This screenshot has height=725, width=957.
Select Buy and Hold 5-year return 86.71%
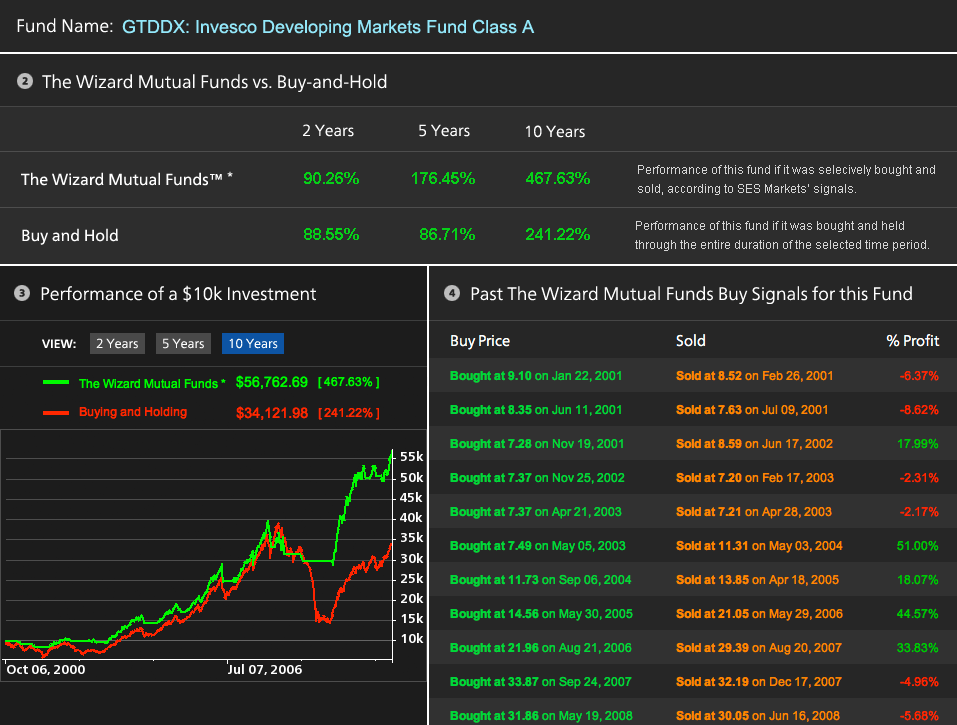click(x=447, y=234)
